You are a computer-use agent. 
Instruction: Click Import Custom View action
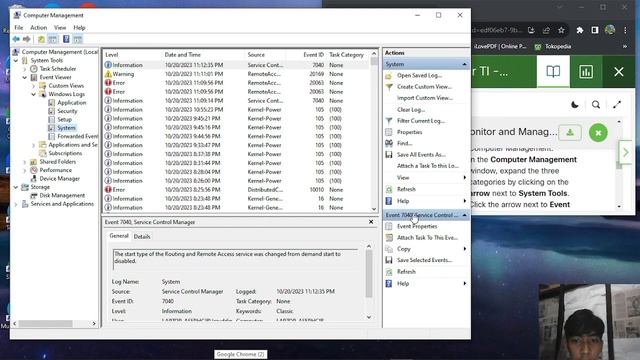point(424,98)
